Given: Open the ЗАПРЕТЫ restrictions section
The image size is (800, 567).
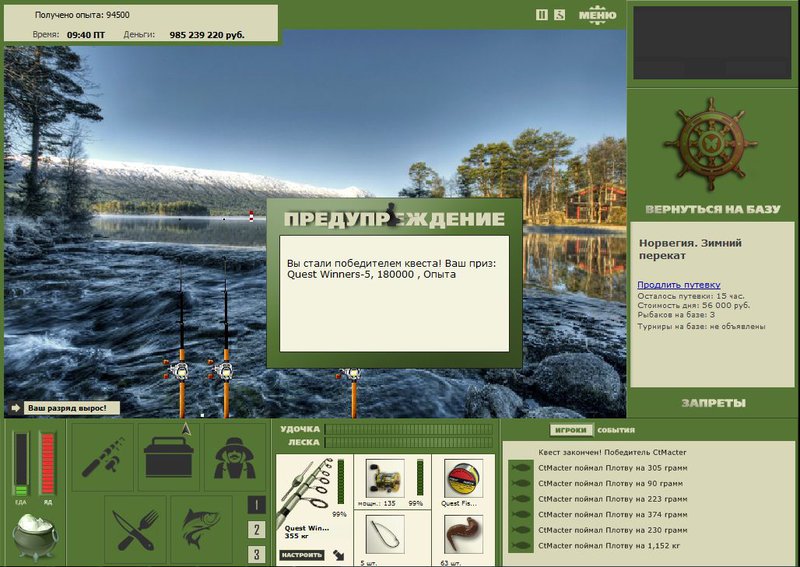Looking at the screenshot, I should coord(713,403).
